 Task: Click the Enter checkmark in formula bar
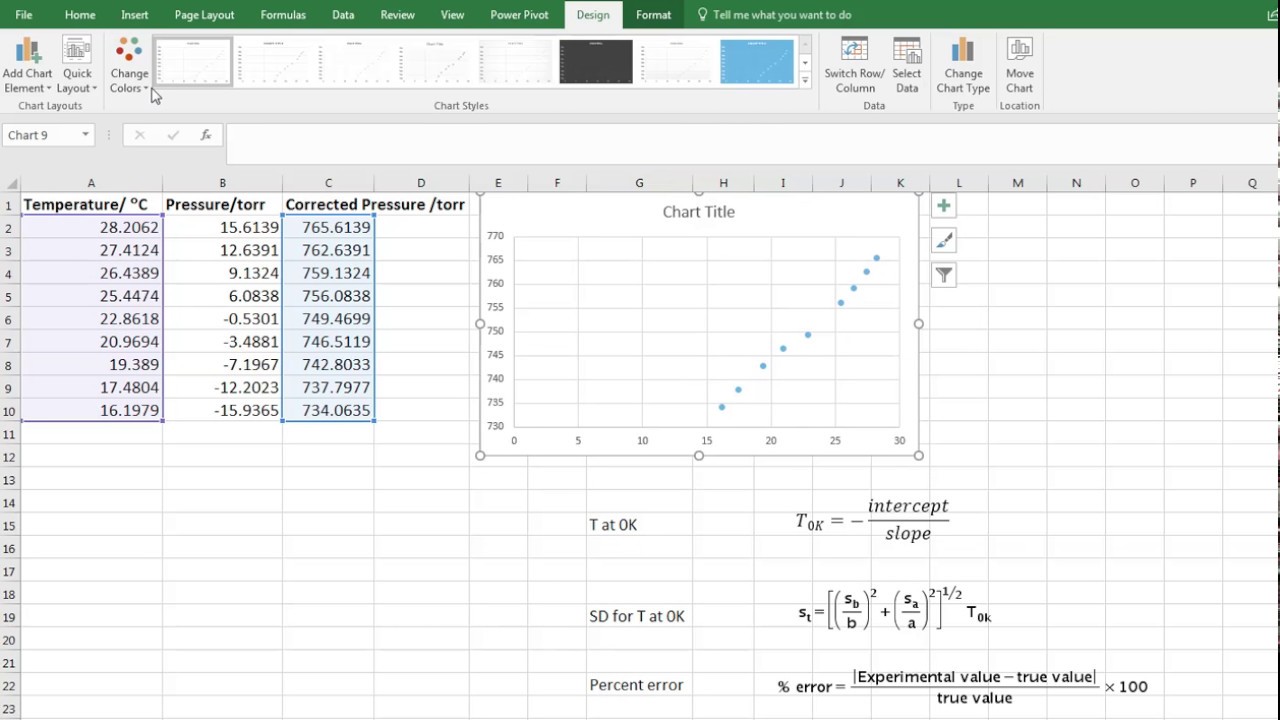[173, 135]
